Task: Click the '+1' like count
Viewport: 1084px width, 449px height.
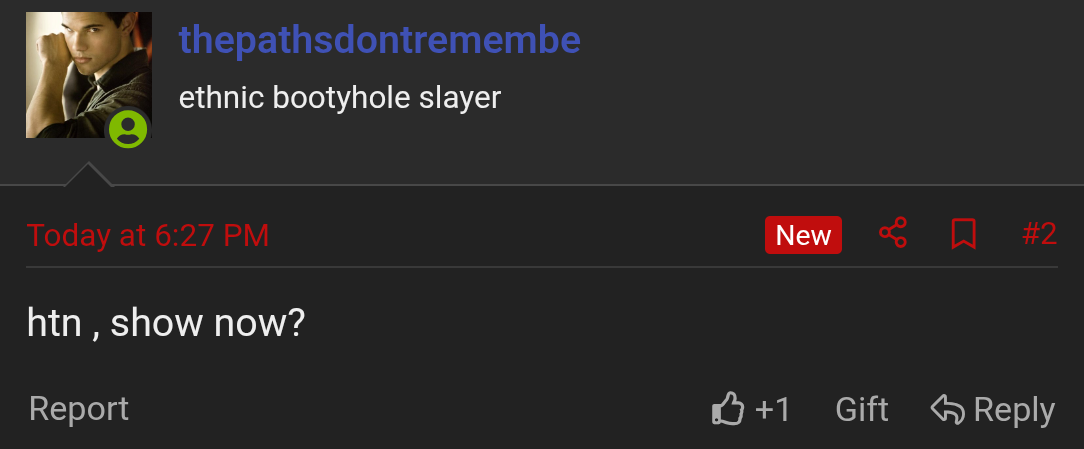Action: 772,410
